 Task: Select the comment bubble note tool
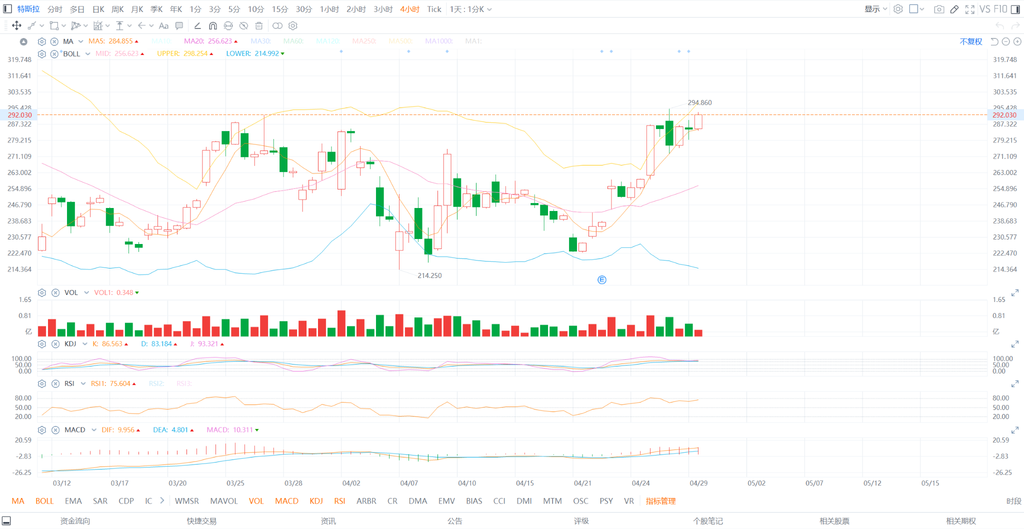coord(179,26)
